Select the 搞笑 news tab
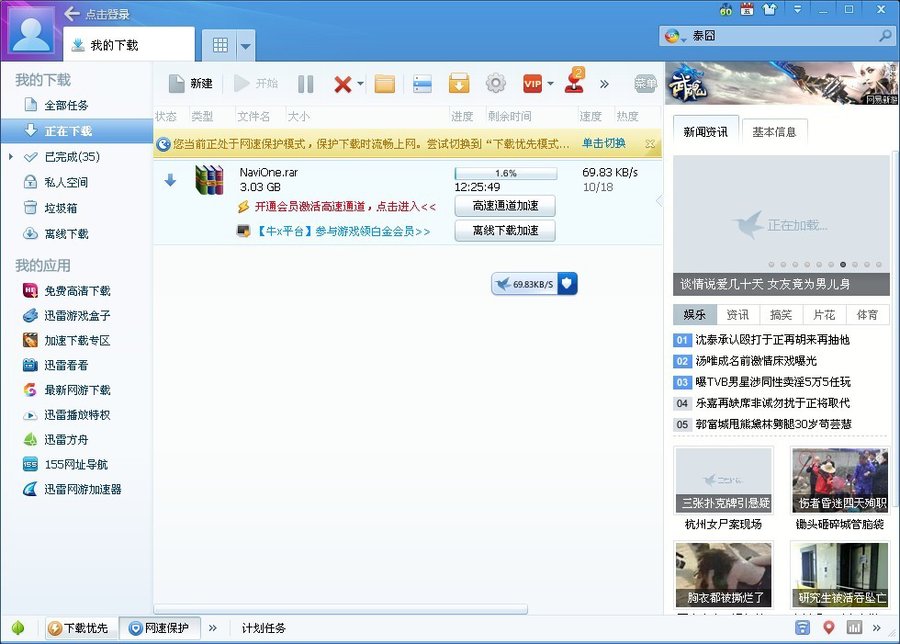This screenshot has height=644, width=900. (x=781, y=315)
